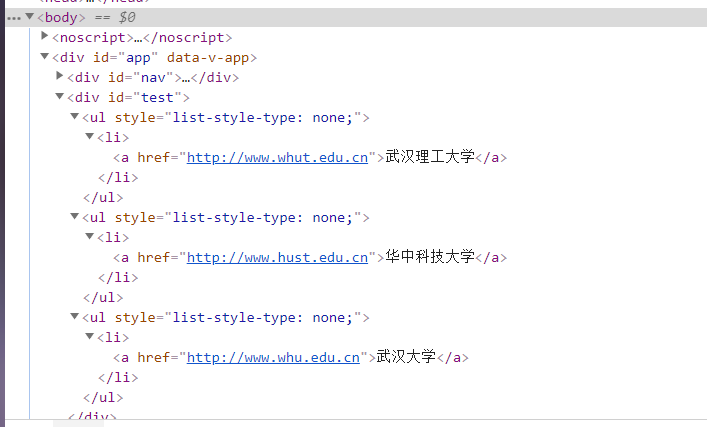
Task: Click the "nav" id value
Action: point(153,78)
